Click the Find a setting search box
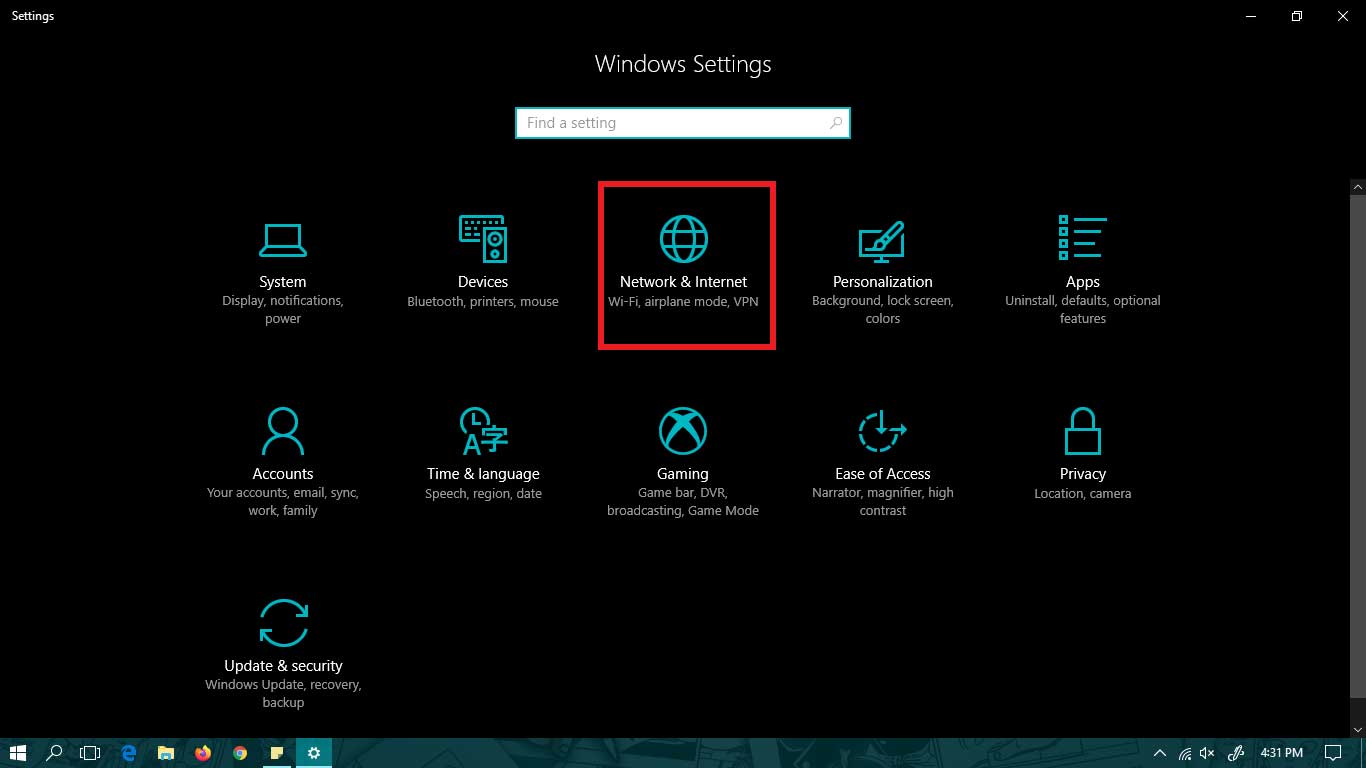The height and width of the screenshot is (768, 1366). pos(683,123)
